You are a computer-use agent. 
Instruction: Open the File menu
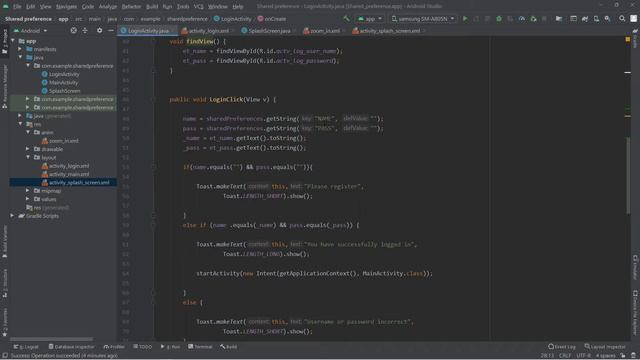click(x=17, y=7)
